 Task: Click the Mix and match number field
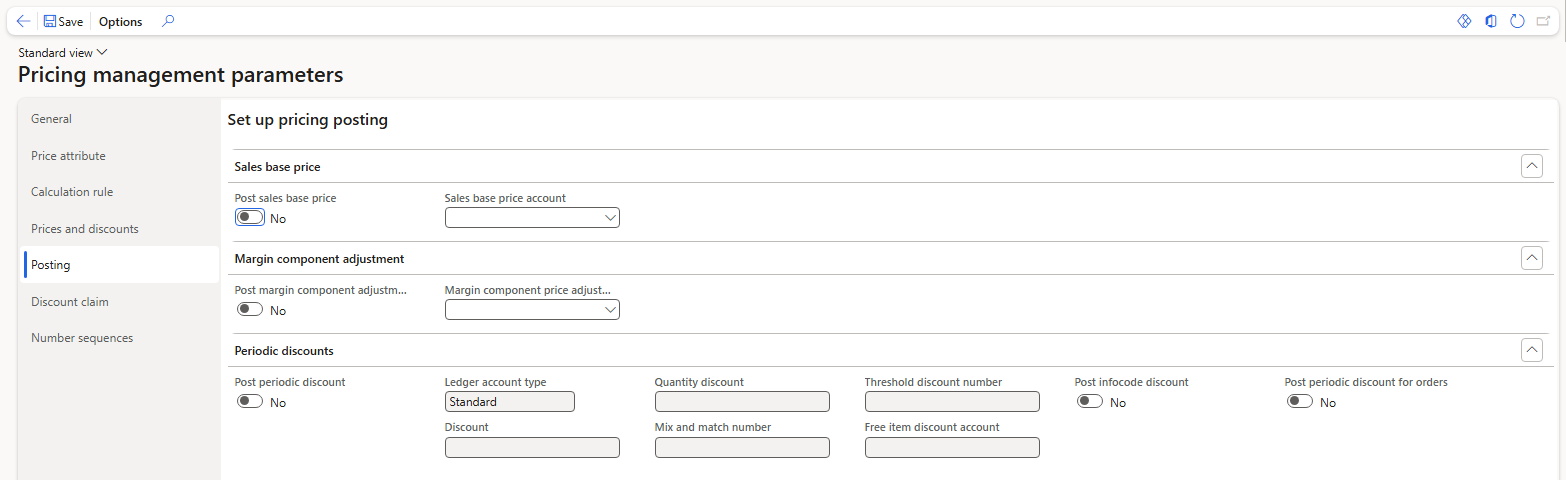[742, 448]
